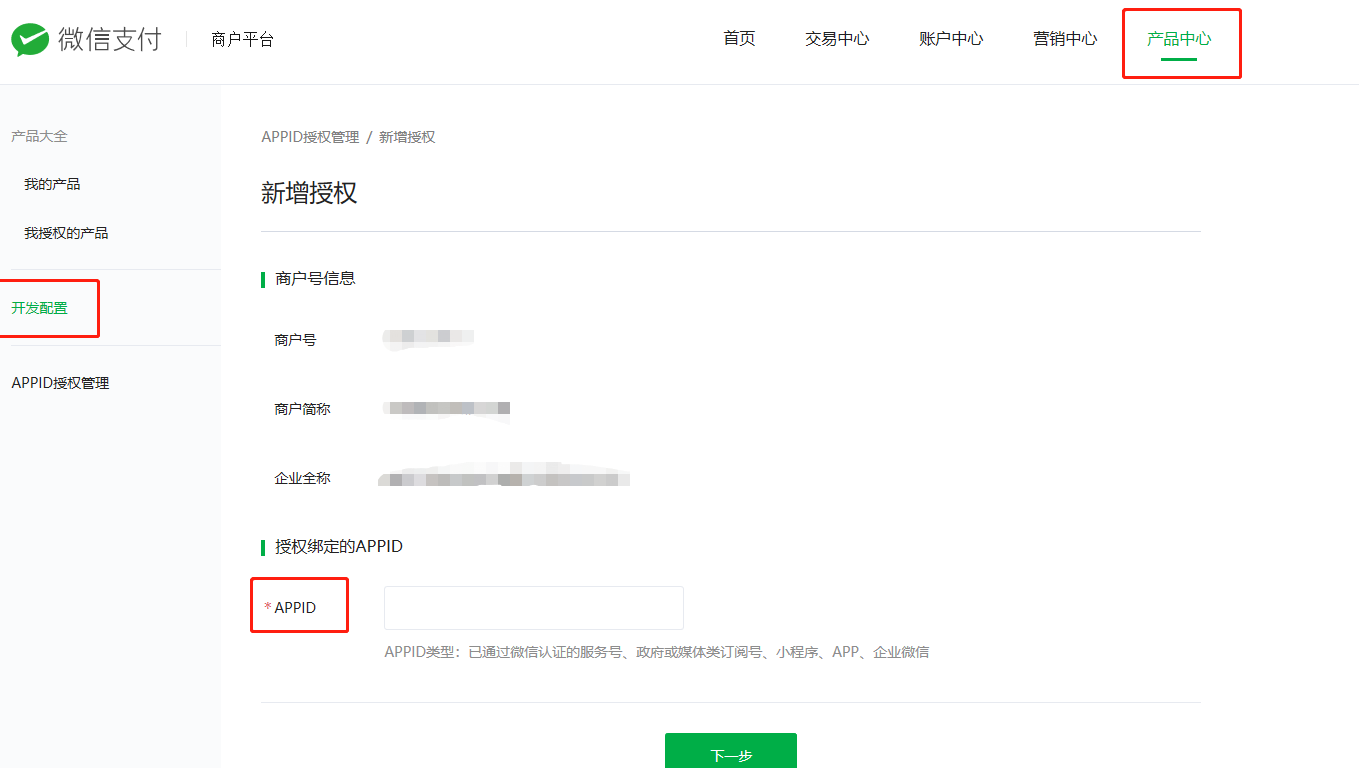This screenshot has width=1359, height=768.
Task: Open 我的产品 in sidebar
Action: 52,184
